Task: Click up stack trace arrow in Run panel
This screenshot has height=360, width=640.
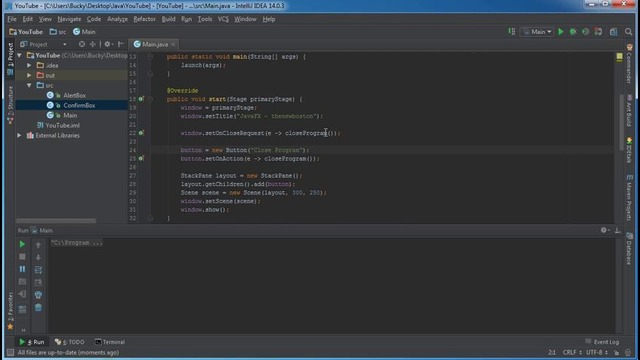Action: pos(38,244)
